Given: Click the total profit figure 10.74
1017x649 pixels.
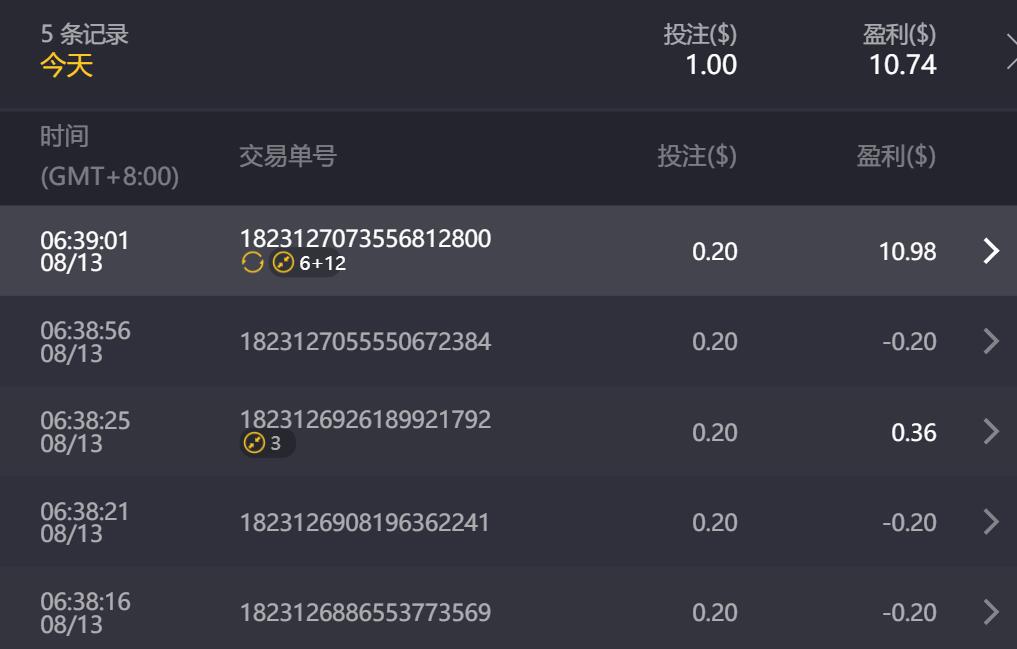Looking at the screenshot, I should 903,66.
